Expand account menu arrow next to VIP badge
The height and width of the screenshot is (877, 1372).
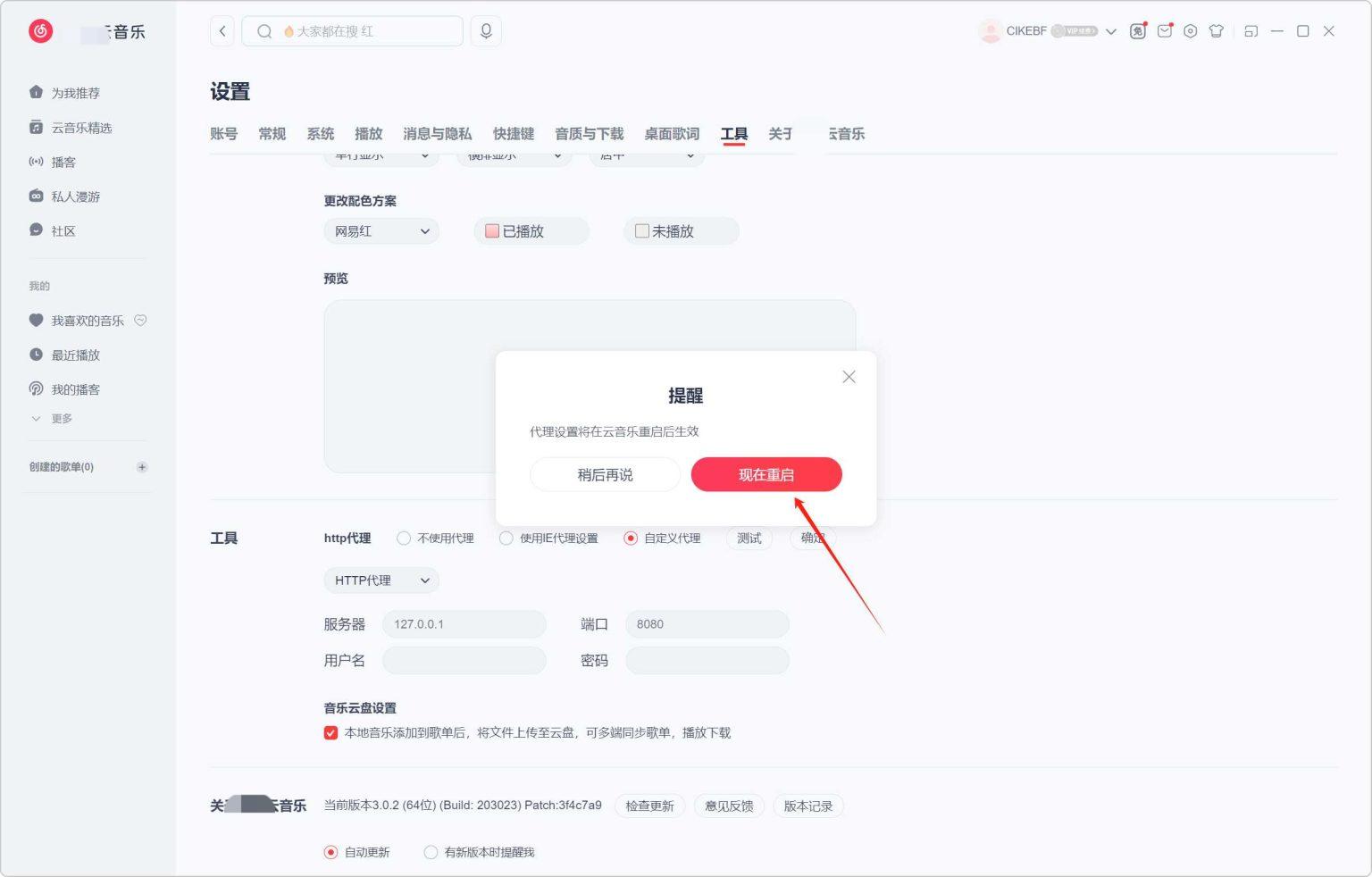1111,31
